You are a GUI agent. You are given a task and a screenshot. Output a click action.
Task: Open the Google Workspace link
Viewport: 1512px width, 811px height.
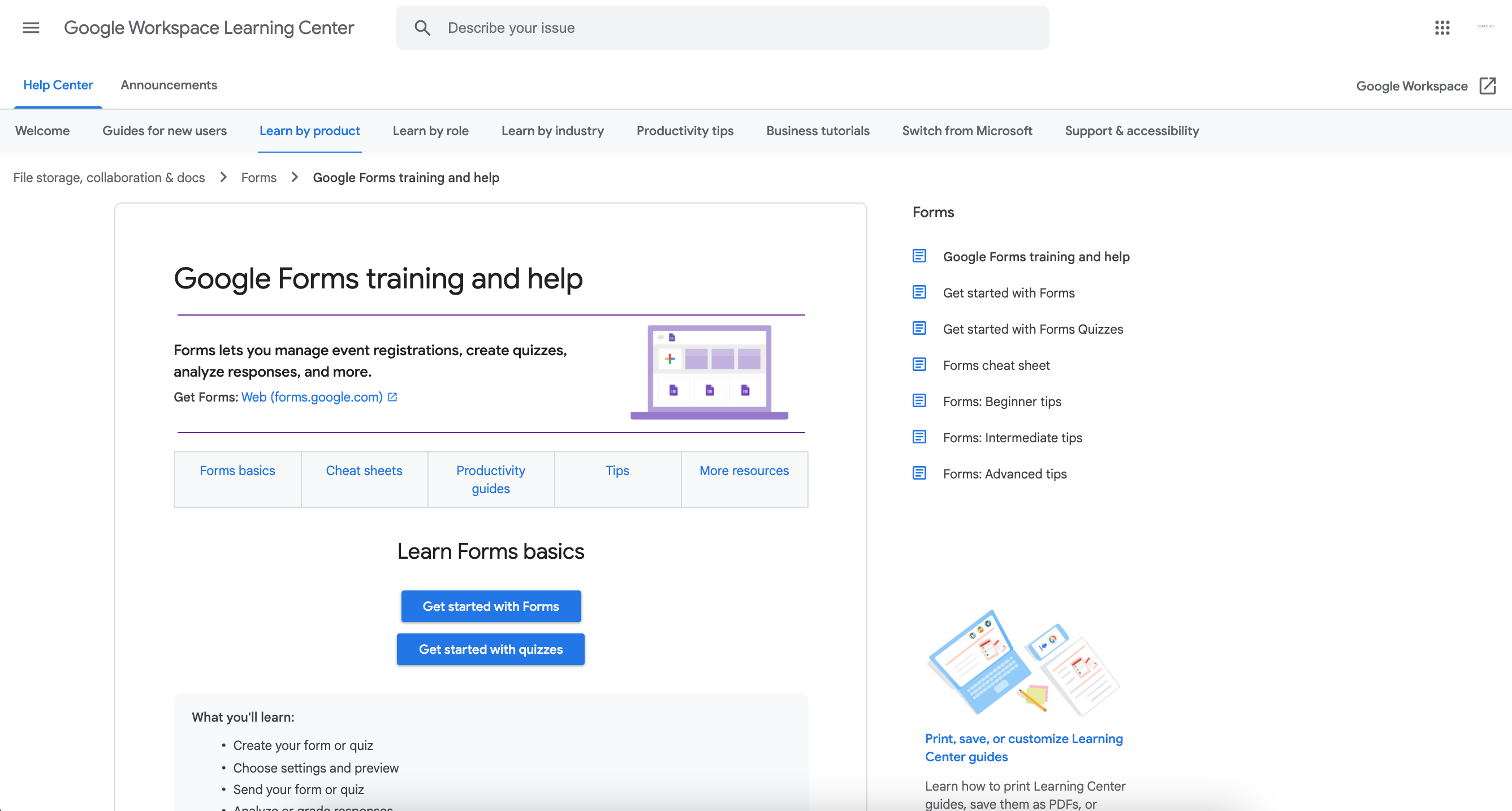coord(1411,86)
